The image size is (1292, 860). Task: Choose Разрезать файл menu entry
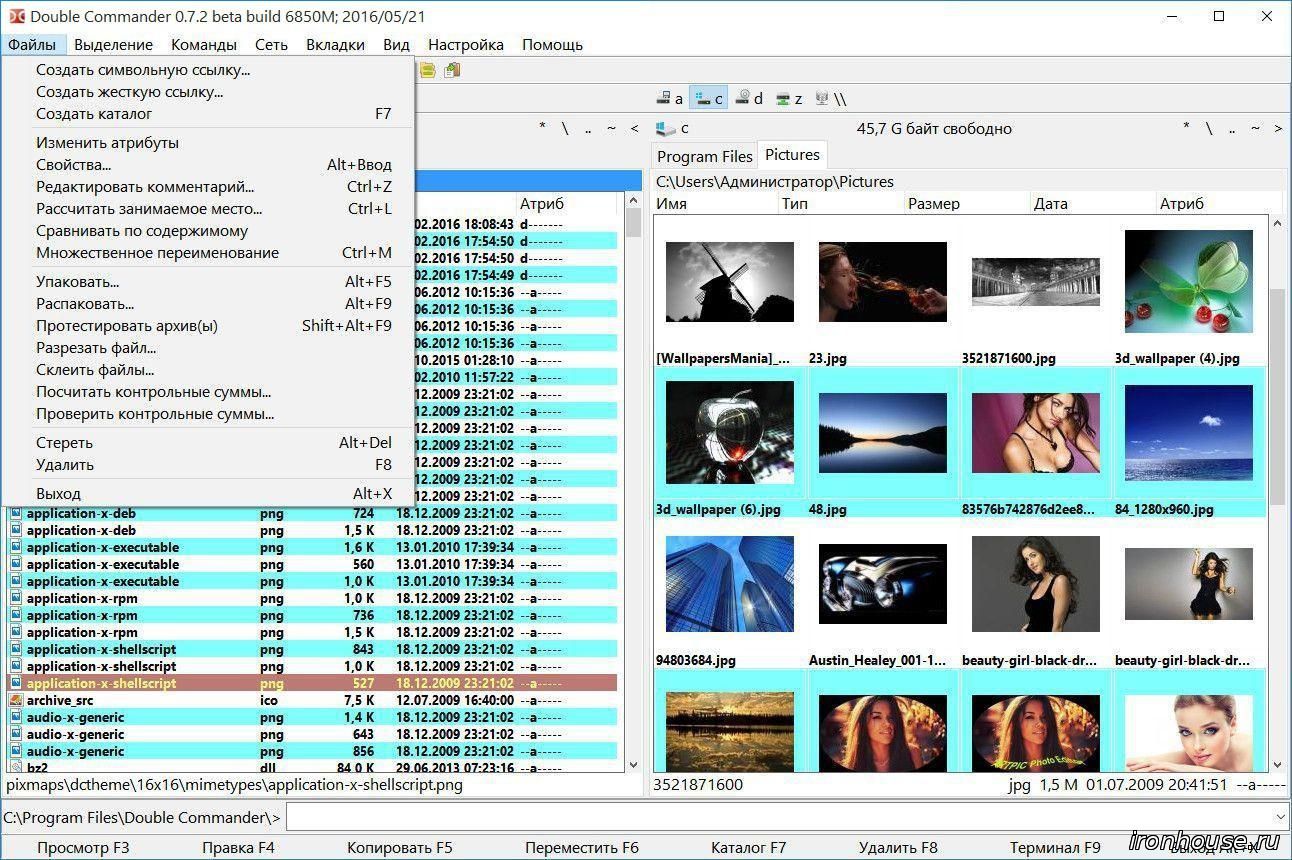click(209, 348)
